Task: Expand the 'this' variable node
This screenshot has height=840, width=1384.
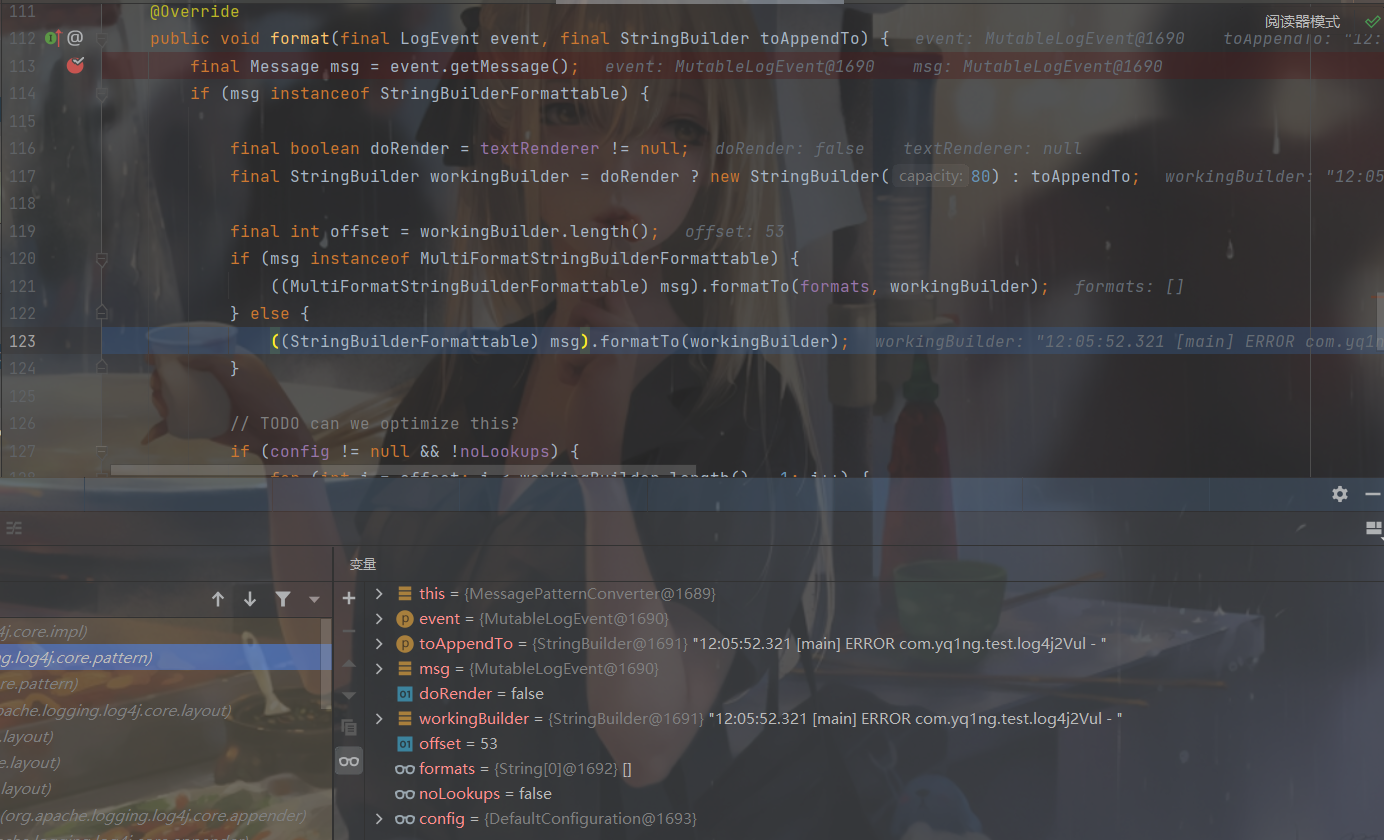Action: (x=379, y=594)
